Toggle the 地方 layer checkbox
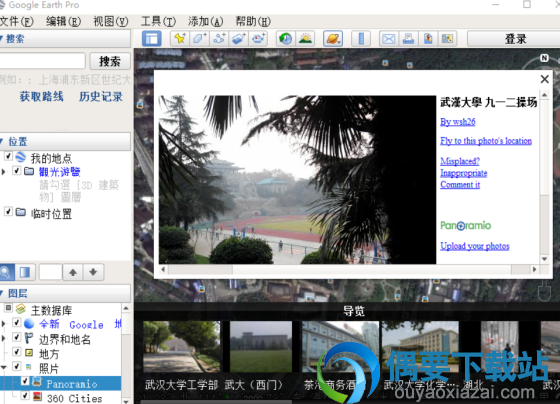The width and height of the screenshot is (560, 404). [17, 351]
